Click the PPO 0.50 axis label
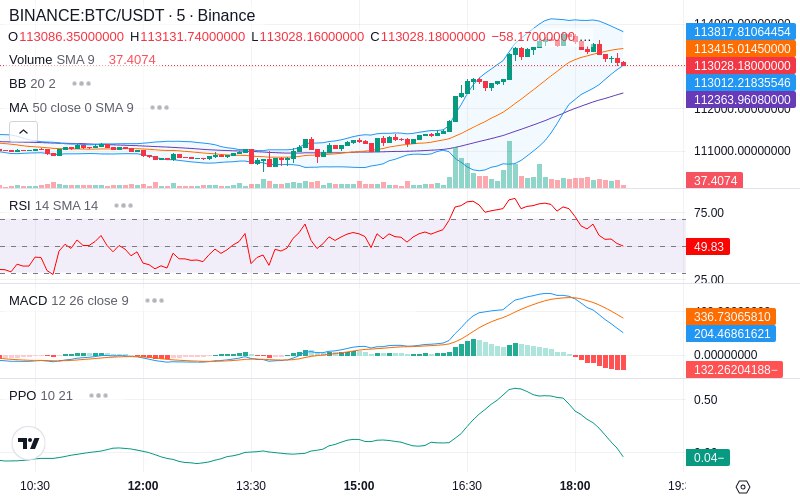 706,399
